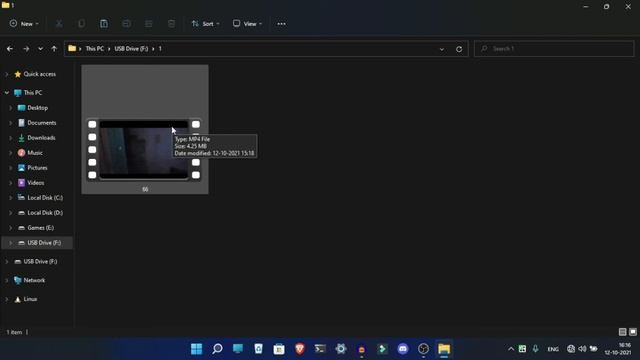Go forward with the right arrow

(x=26, y=49)
